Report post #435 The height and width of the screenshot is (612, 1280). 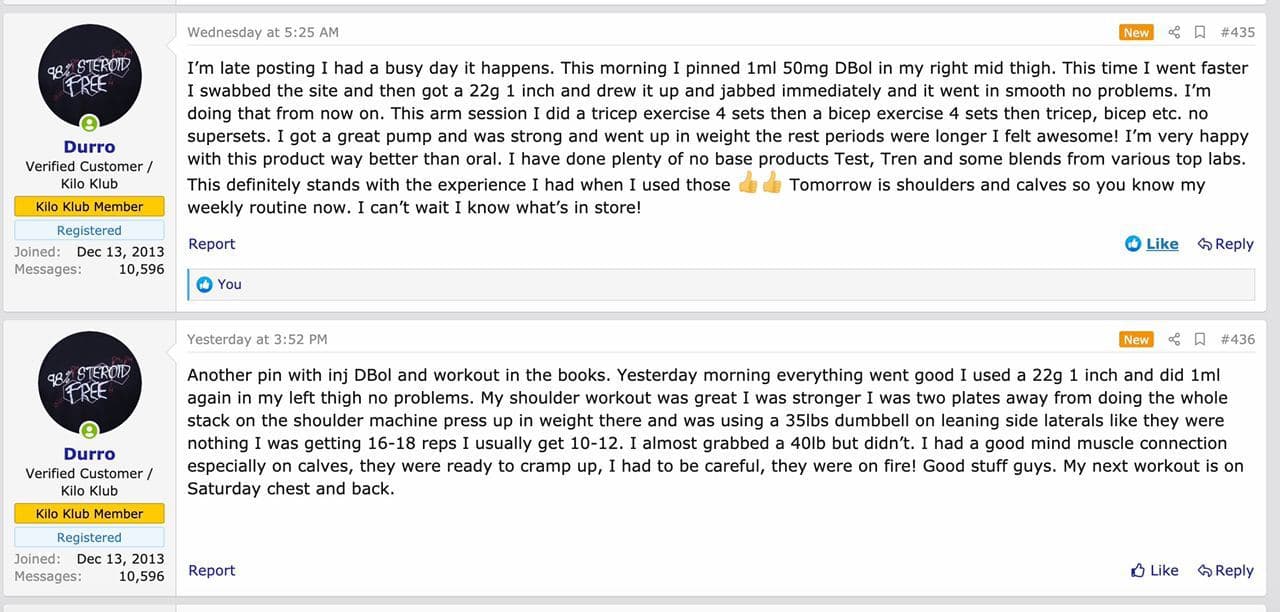tap(212, 244)
